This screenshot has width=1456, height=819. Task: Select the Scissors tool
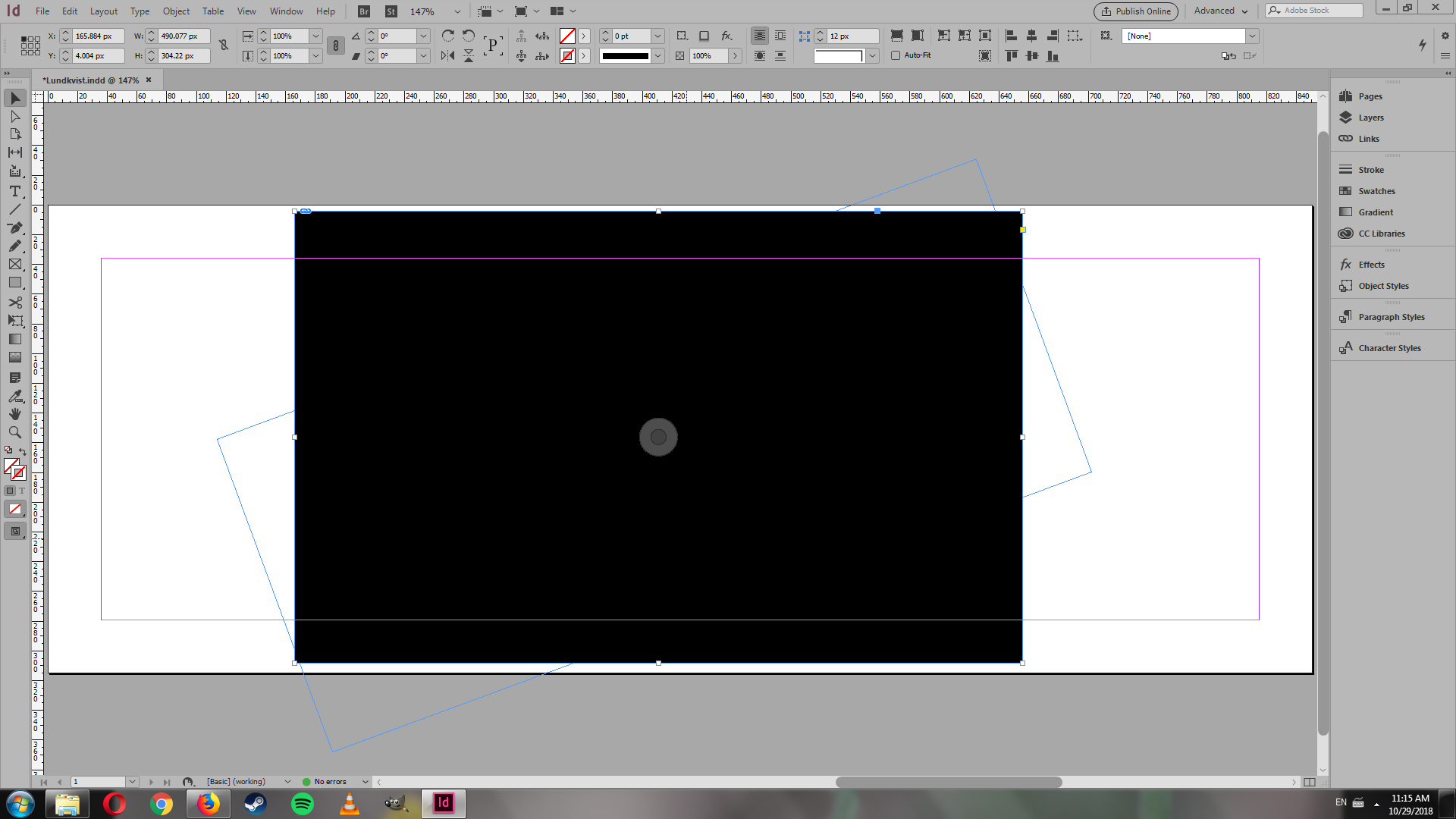15,303
